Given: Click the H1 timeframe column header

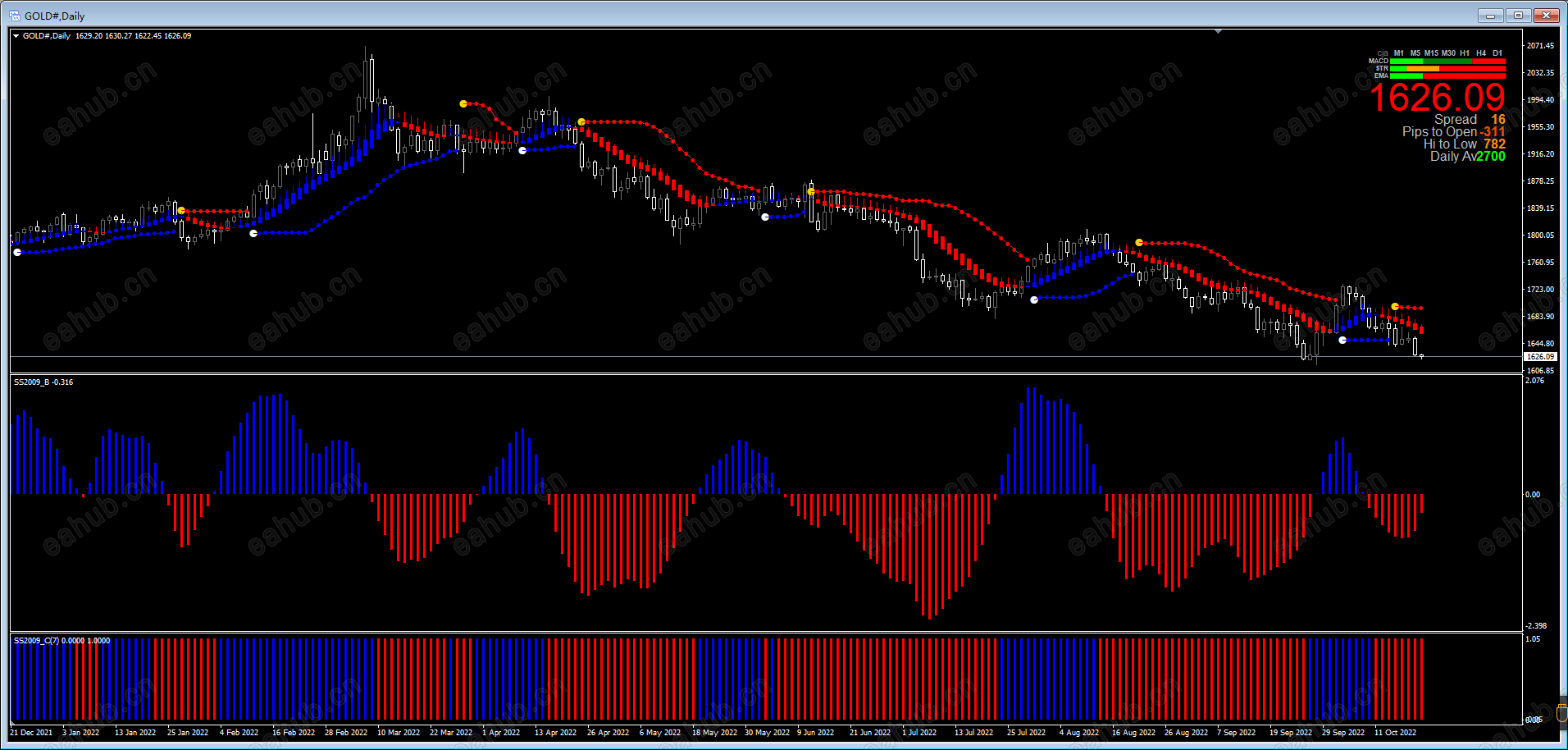Looking at the screenshot, I should (1465, 53).
